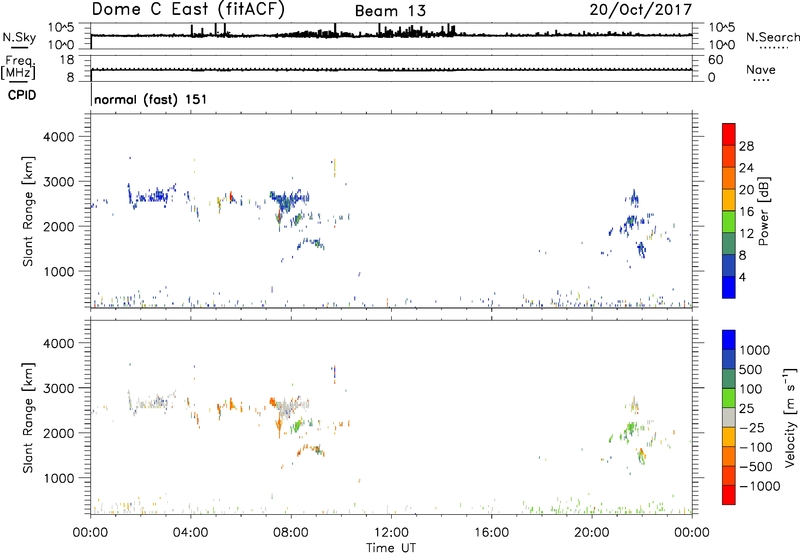Screen dimensions: 800x554
Task: Click the "Beam 13" label
Action: click(x=390, y=11)
